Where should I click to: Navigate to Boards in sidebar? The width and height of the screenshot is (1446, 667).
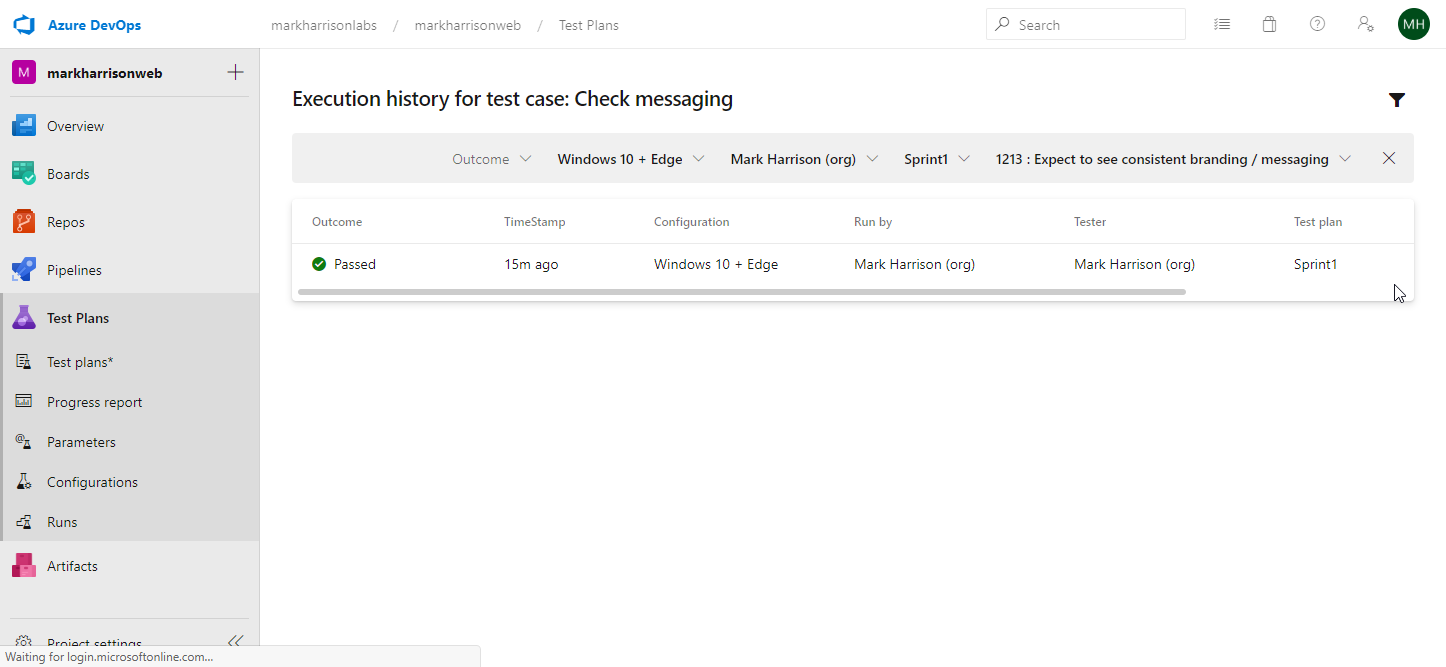[x=68, y=174]
